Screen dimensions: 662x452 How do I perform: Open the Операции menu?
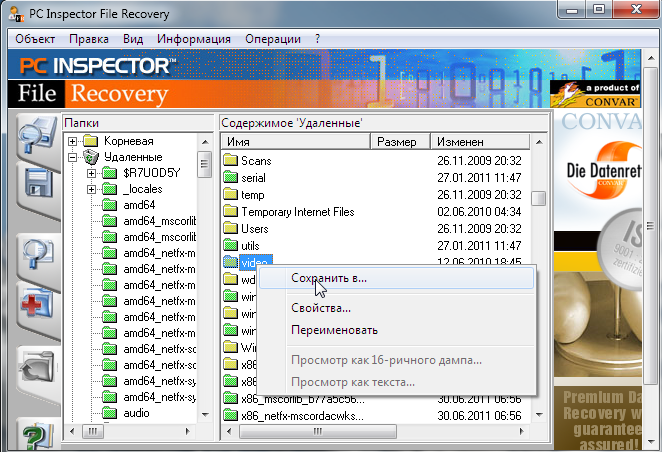pyautogui.click(x=273, y=39)
